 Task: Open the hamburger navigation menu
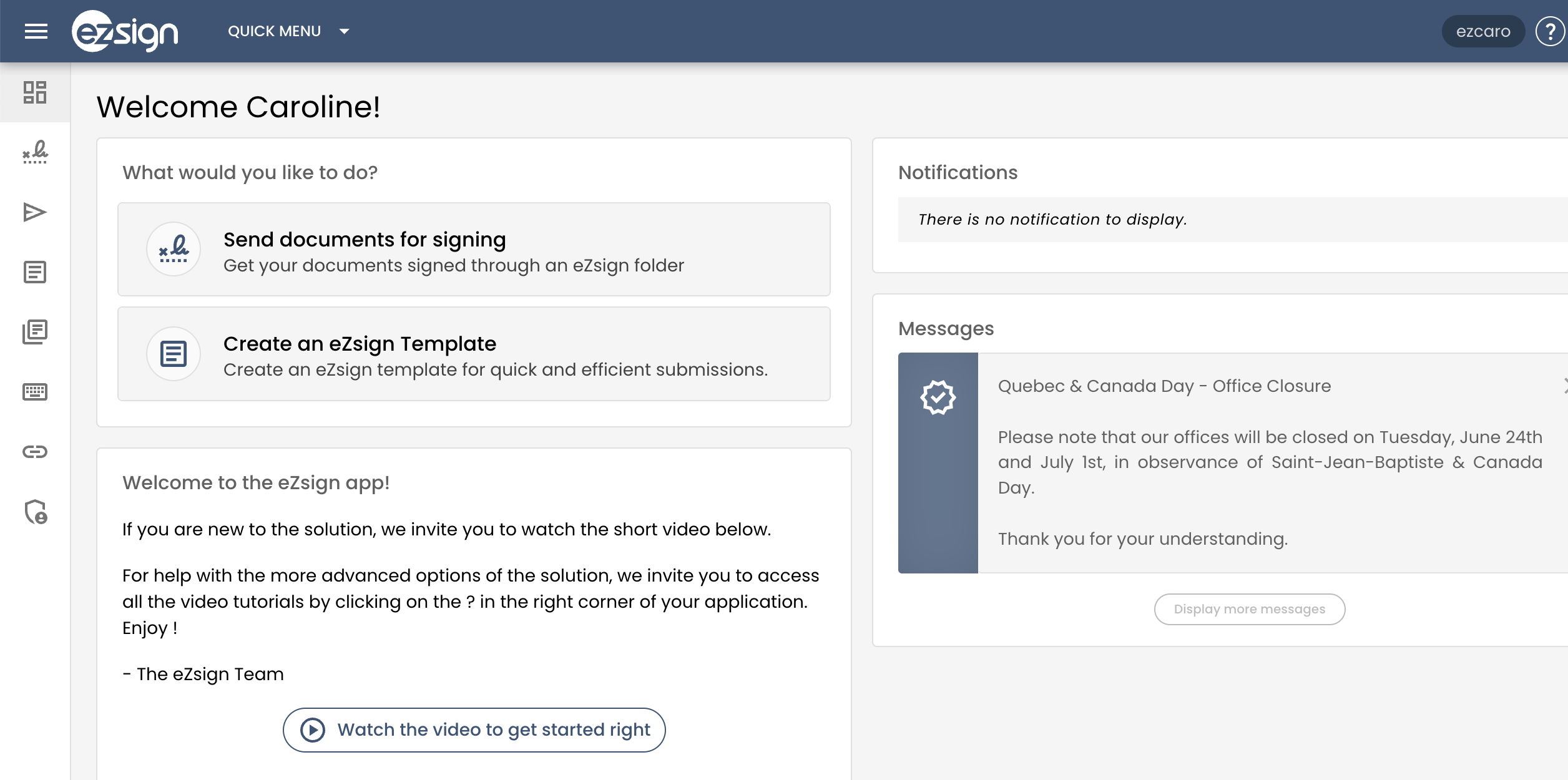[36, 31]
